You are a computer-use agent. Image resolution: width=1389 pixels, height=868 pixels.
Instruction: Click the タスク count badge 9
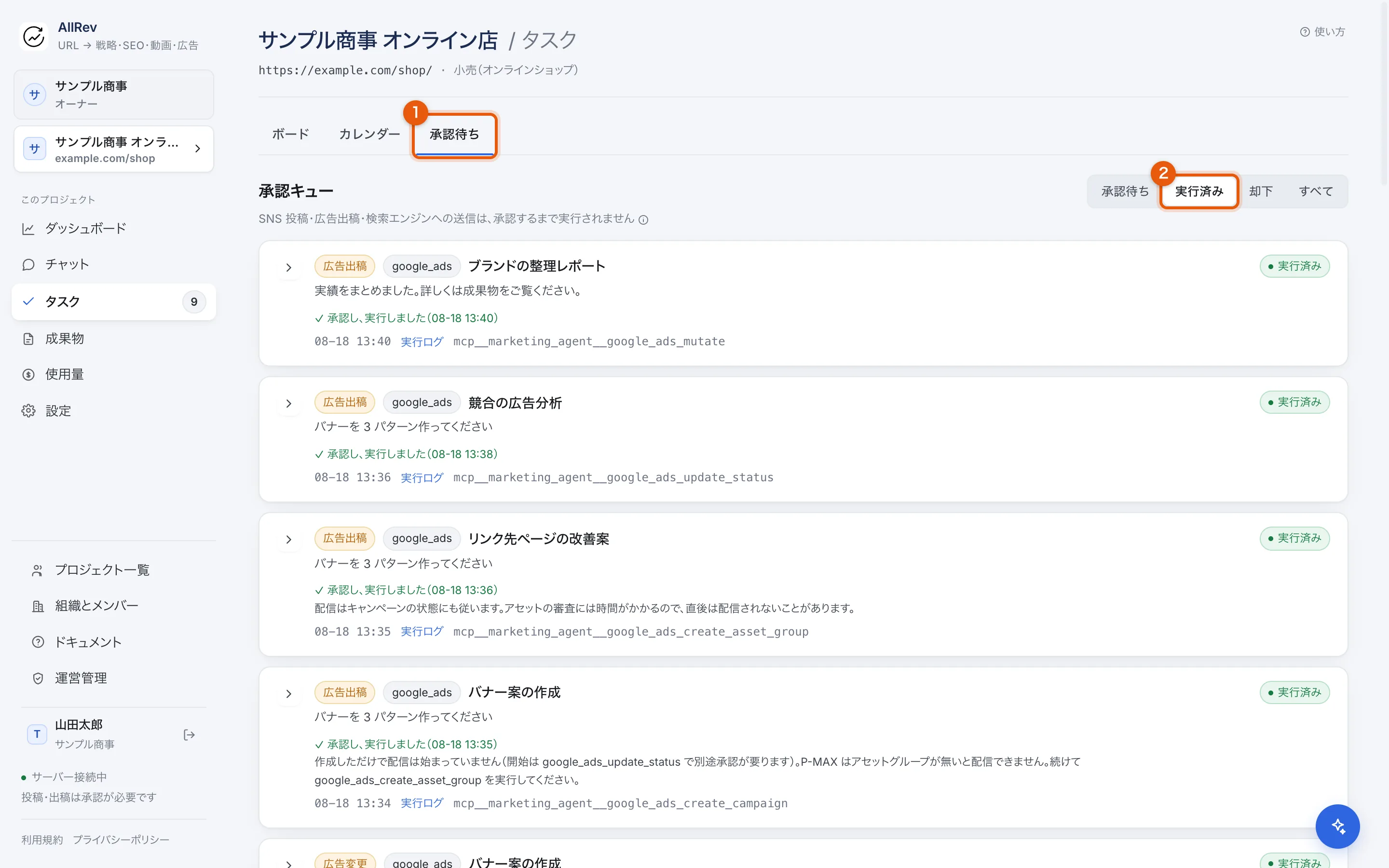(x=194, y=302)
